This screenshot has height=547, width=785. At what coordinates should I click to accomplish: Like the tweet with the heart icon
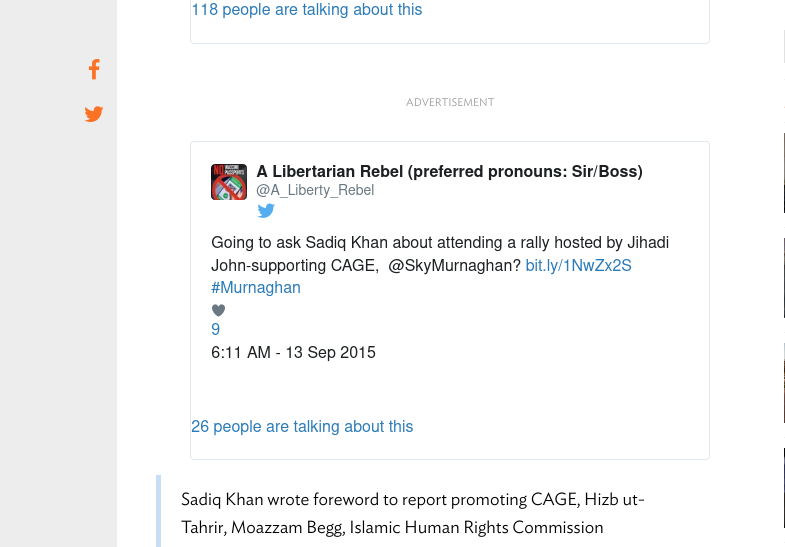click(x=218, y=310)
